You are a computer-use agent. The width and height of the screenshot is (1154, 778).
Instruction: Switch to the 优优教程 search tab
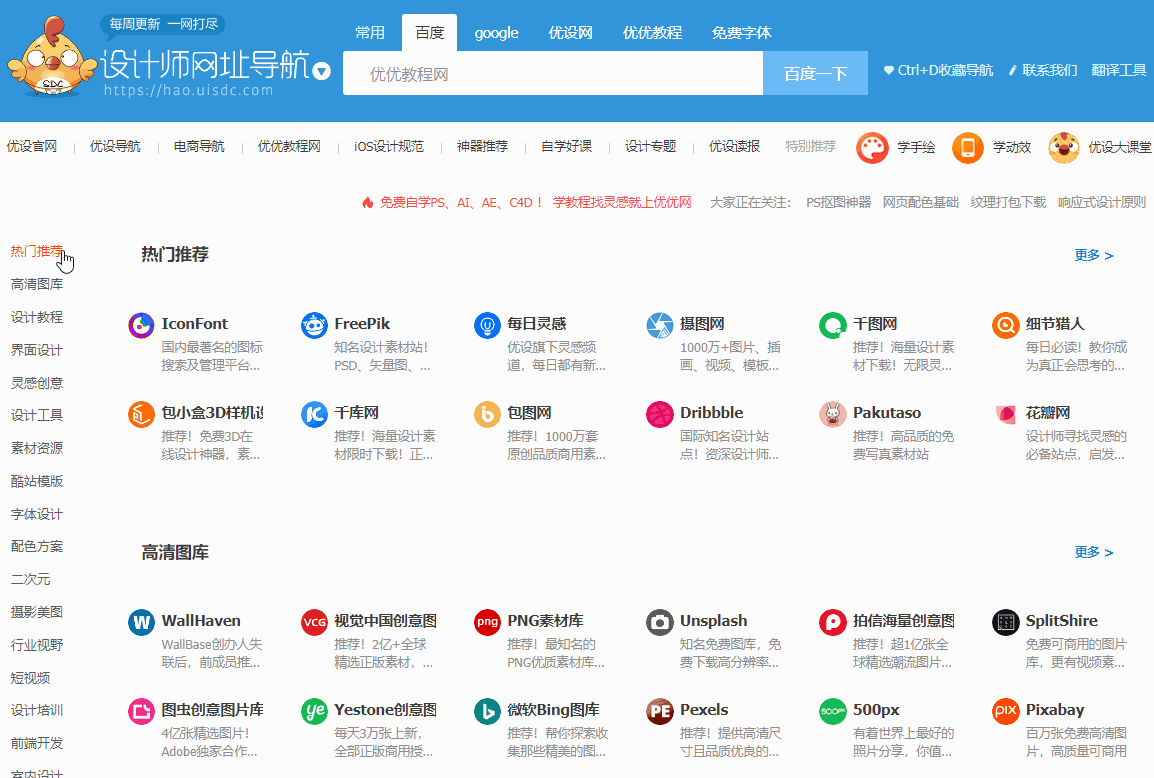[652, 32]
